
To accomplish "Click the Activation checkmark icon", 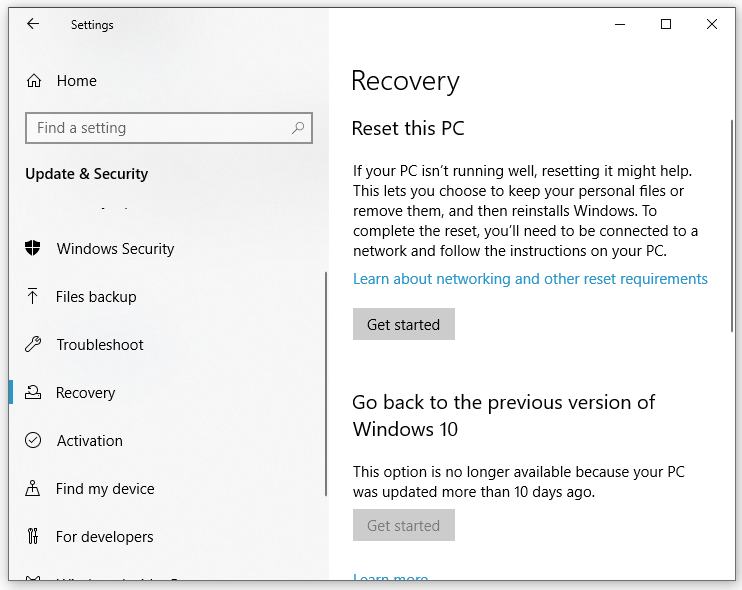I will (x=33, y=440).
